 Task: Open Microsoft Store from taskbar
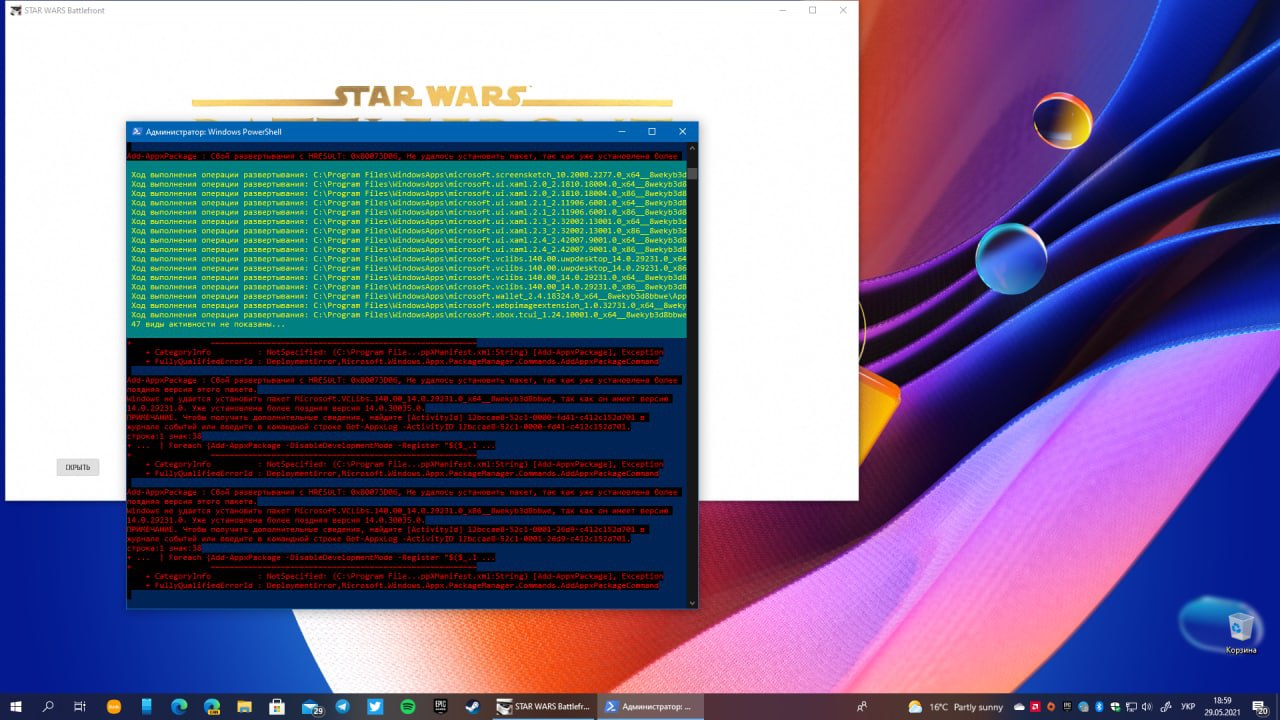click(277, 706)
